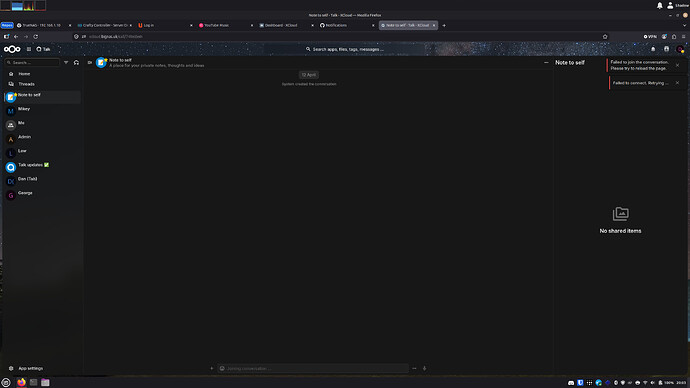
Task: Open the Mc group conversation
Action: tap(42, 125)
